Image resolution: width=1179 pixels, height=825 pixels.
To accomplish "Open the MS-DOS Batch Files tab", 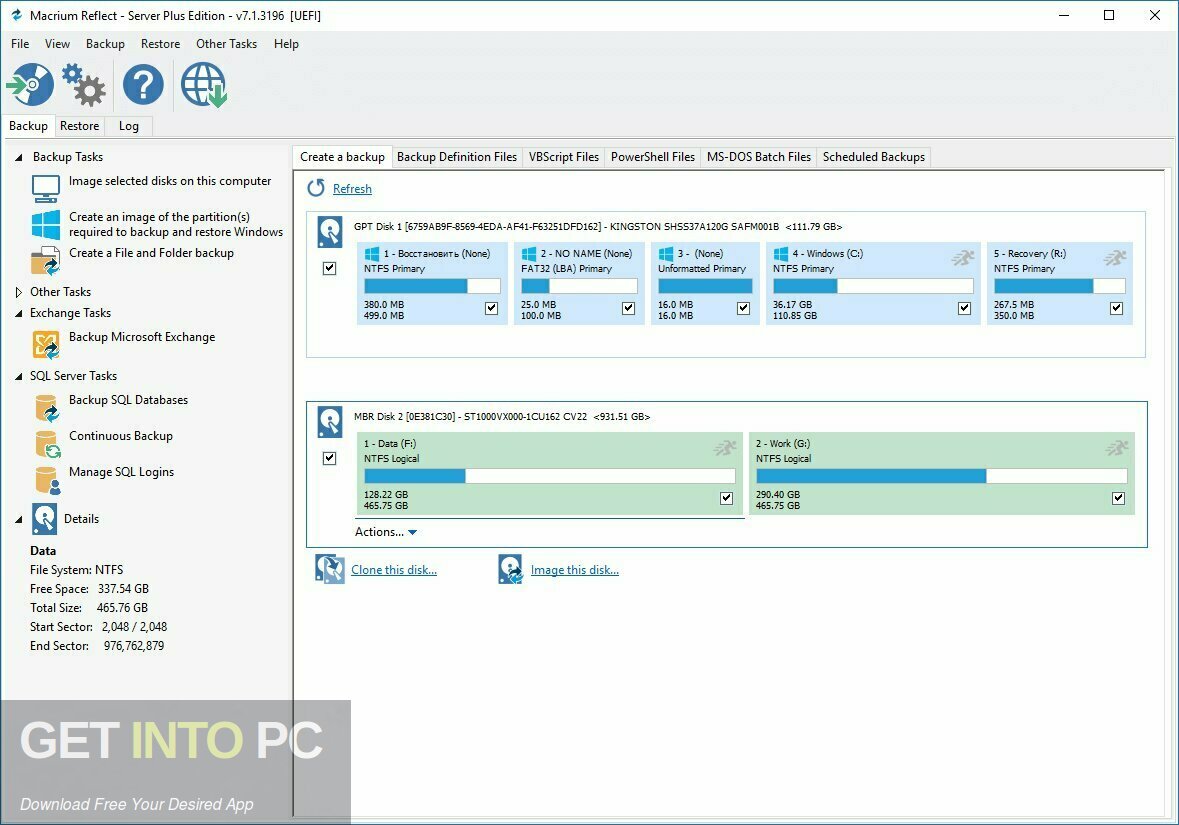I will (759, 156).
